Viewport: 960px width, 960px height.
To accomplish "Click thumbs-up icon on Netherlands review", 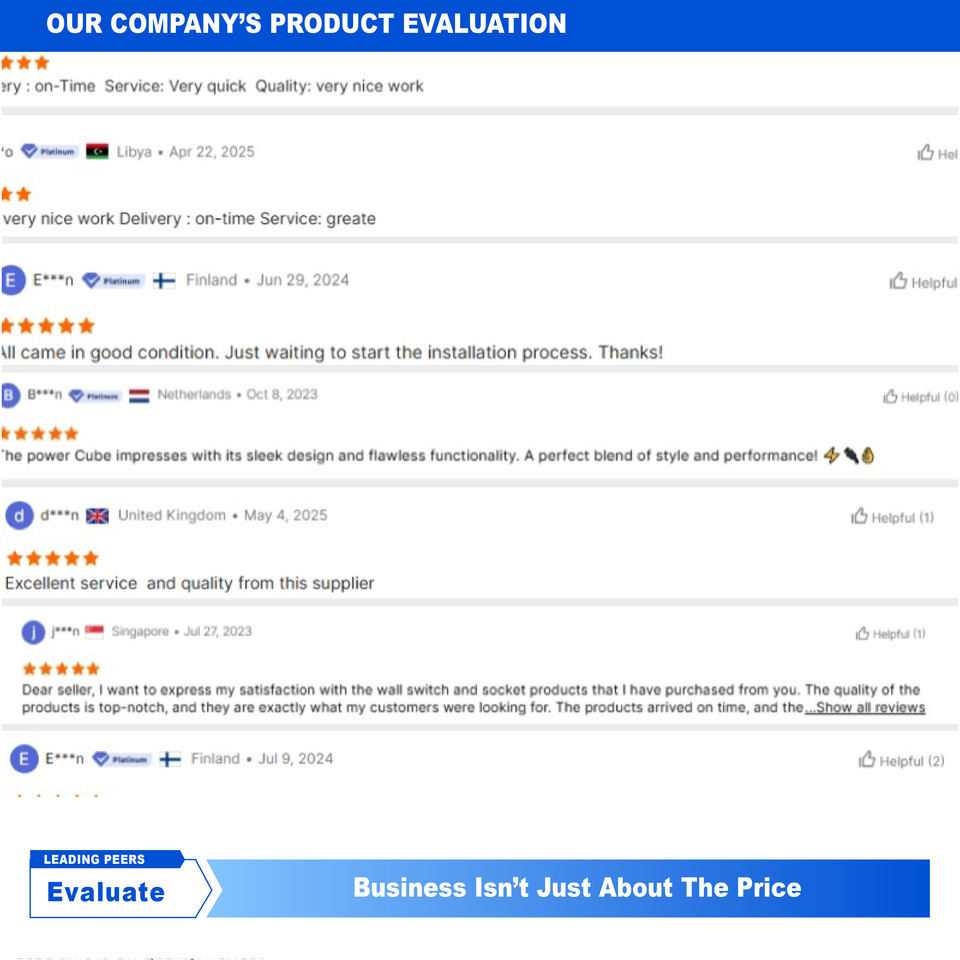I will tap(890, 397).
